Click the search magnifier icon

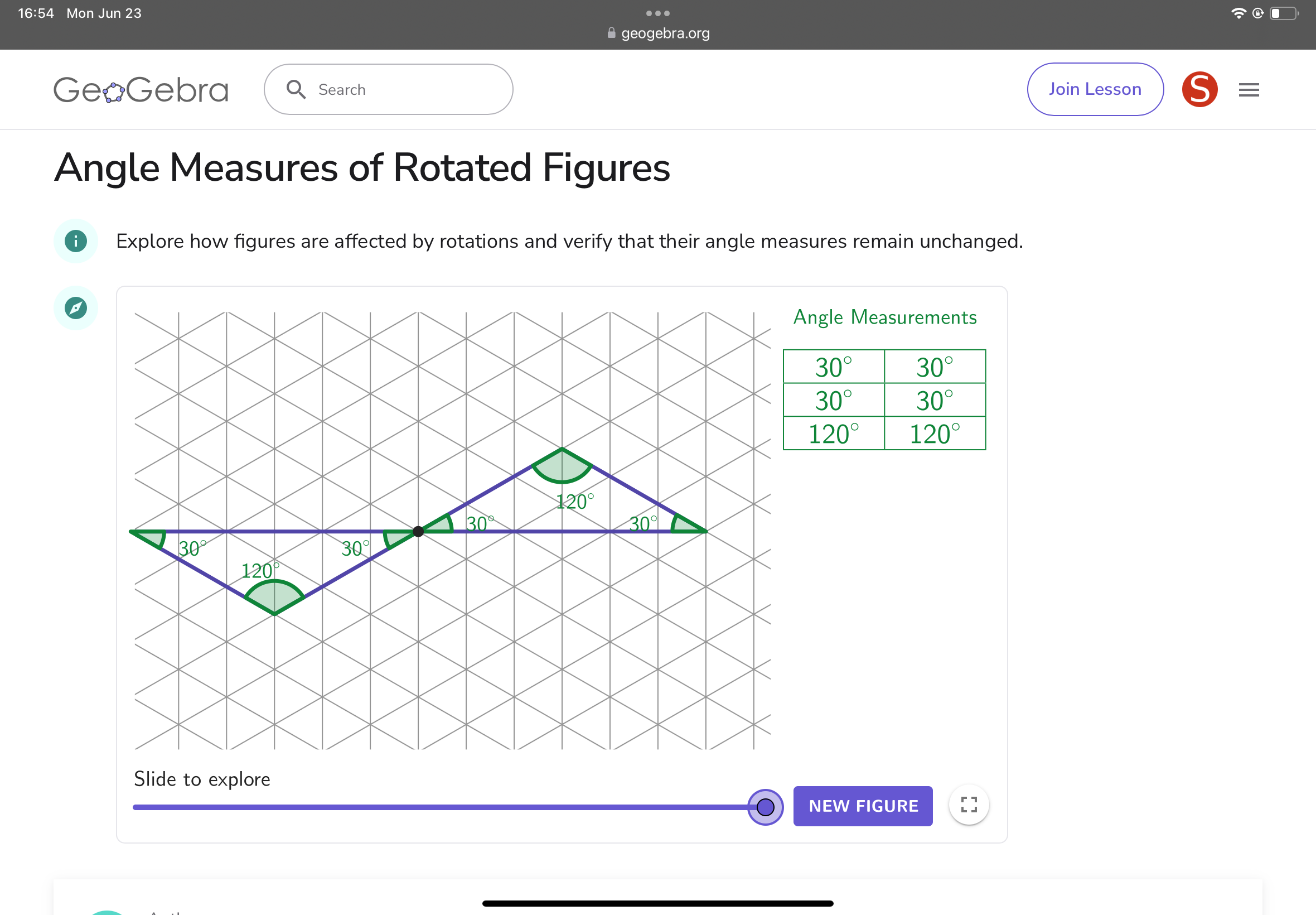click(x=296, y=89)
